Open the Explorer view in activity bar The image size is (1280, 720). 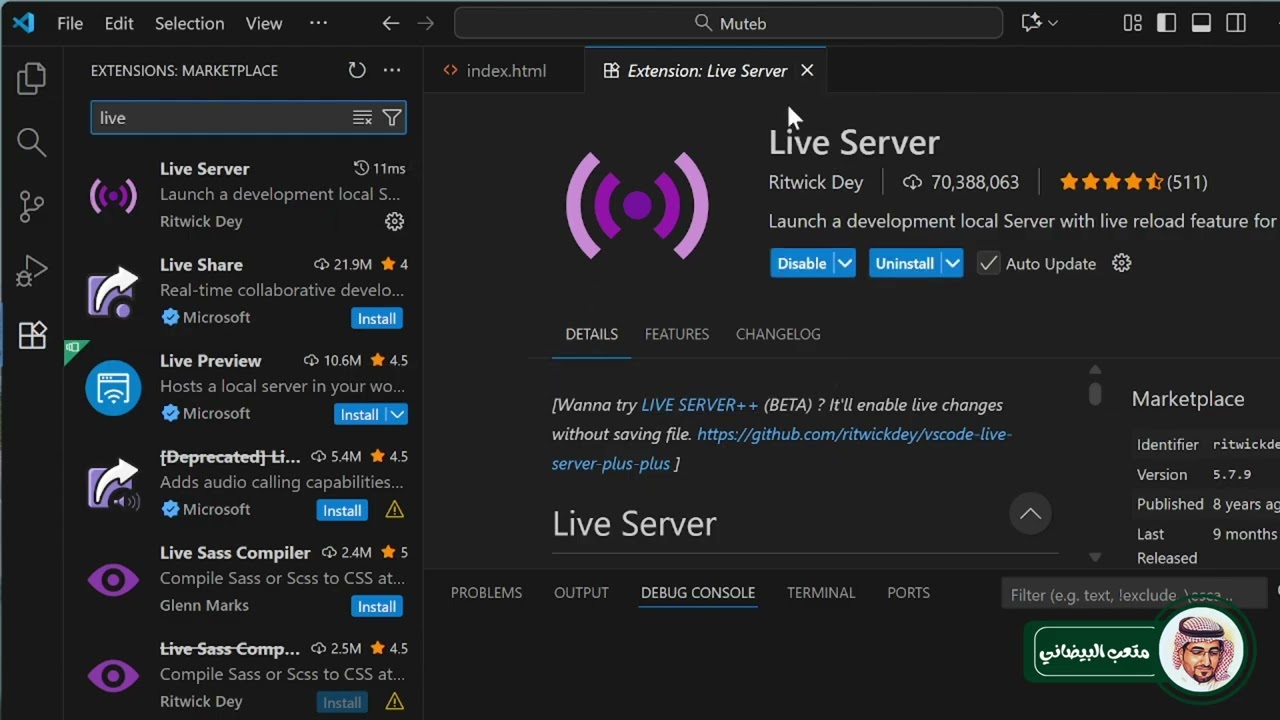coord(31,79)
